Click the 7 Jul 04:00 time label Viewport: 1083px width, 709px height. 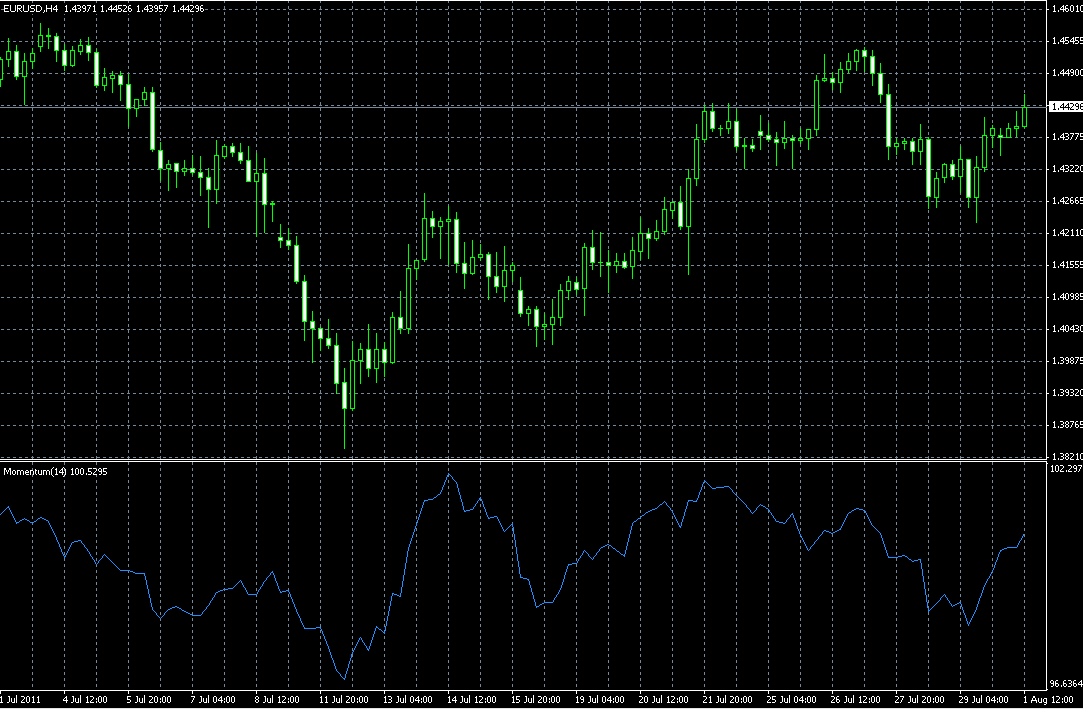213,699
